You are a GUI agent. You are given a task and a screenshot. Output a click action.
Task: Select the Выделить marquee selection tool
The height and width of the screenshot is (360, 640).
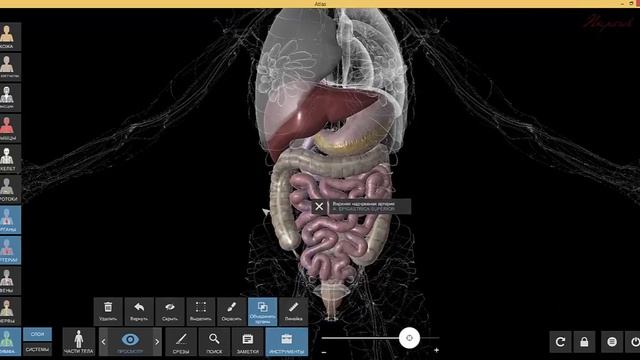point(201,311)
